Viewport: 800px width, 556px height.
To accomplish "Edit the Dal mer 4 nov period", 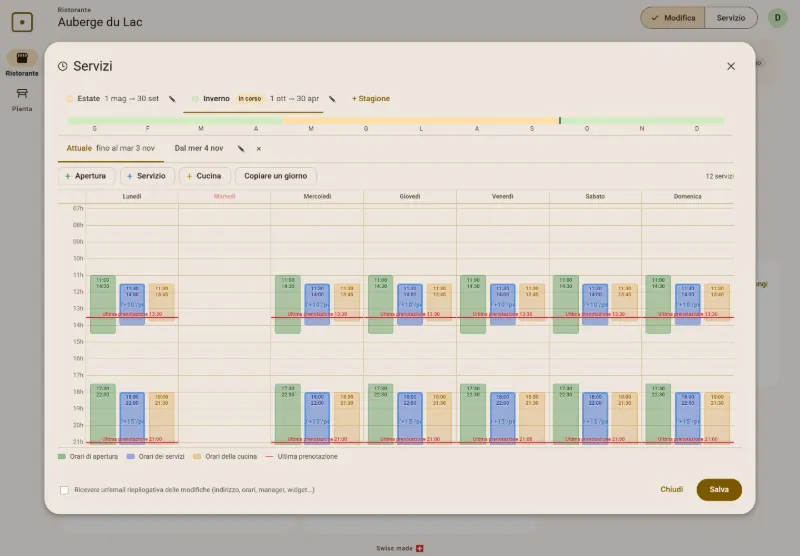I will (x=241, y=149).
